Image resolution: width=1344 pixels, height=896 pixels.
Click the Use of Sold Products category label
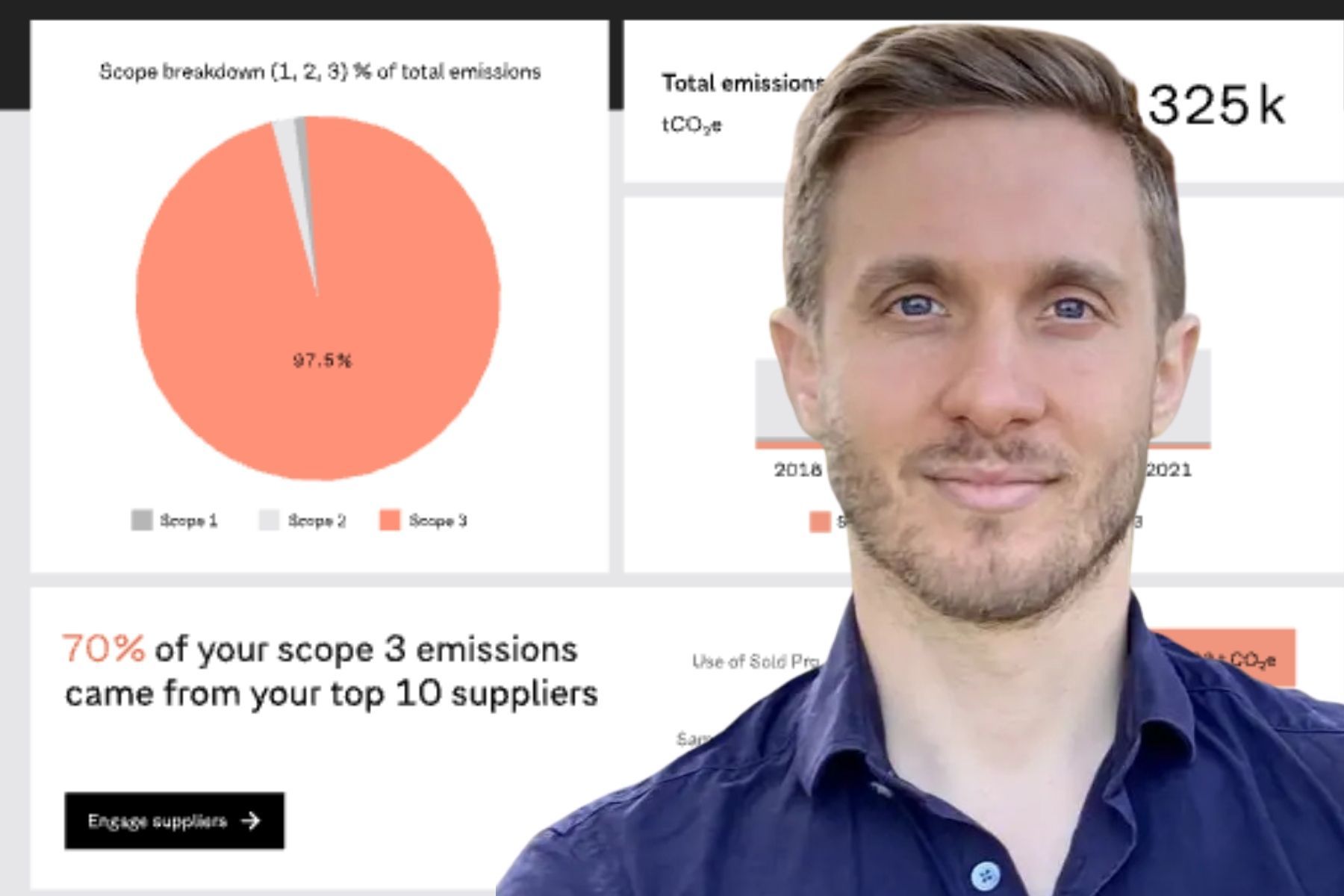click(756, 662)
